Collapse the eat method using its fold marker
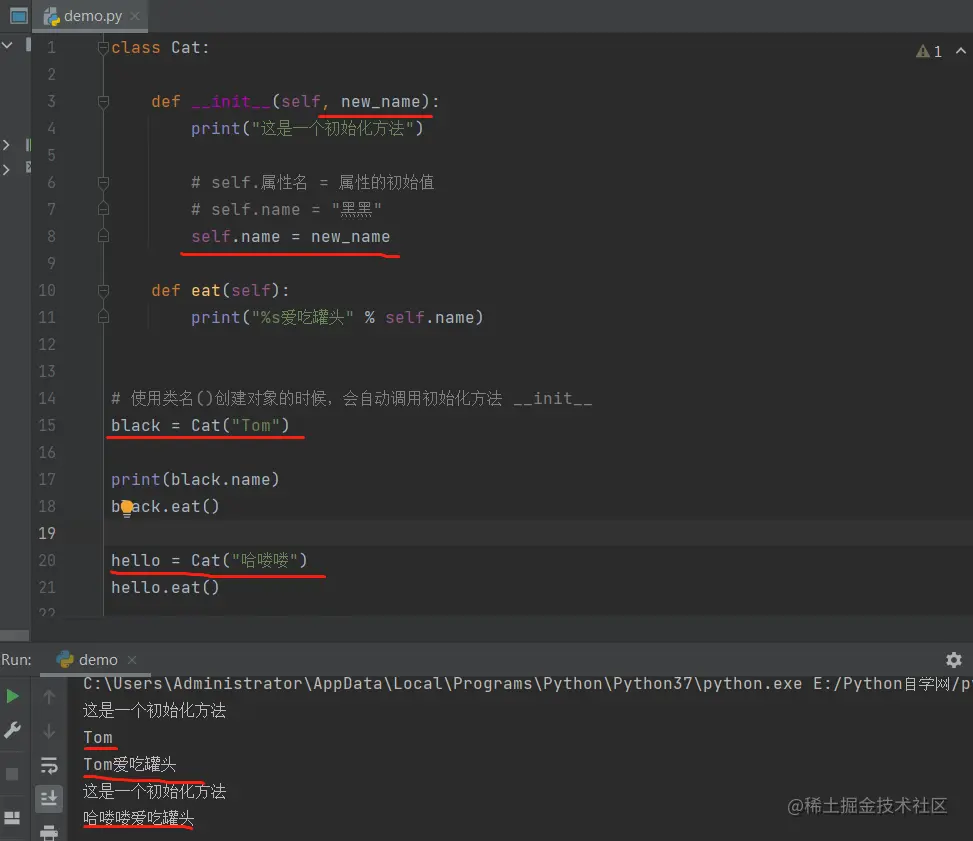 coord(103,290)
